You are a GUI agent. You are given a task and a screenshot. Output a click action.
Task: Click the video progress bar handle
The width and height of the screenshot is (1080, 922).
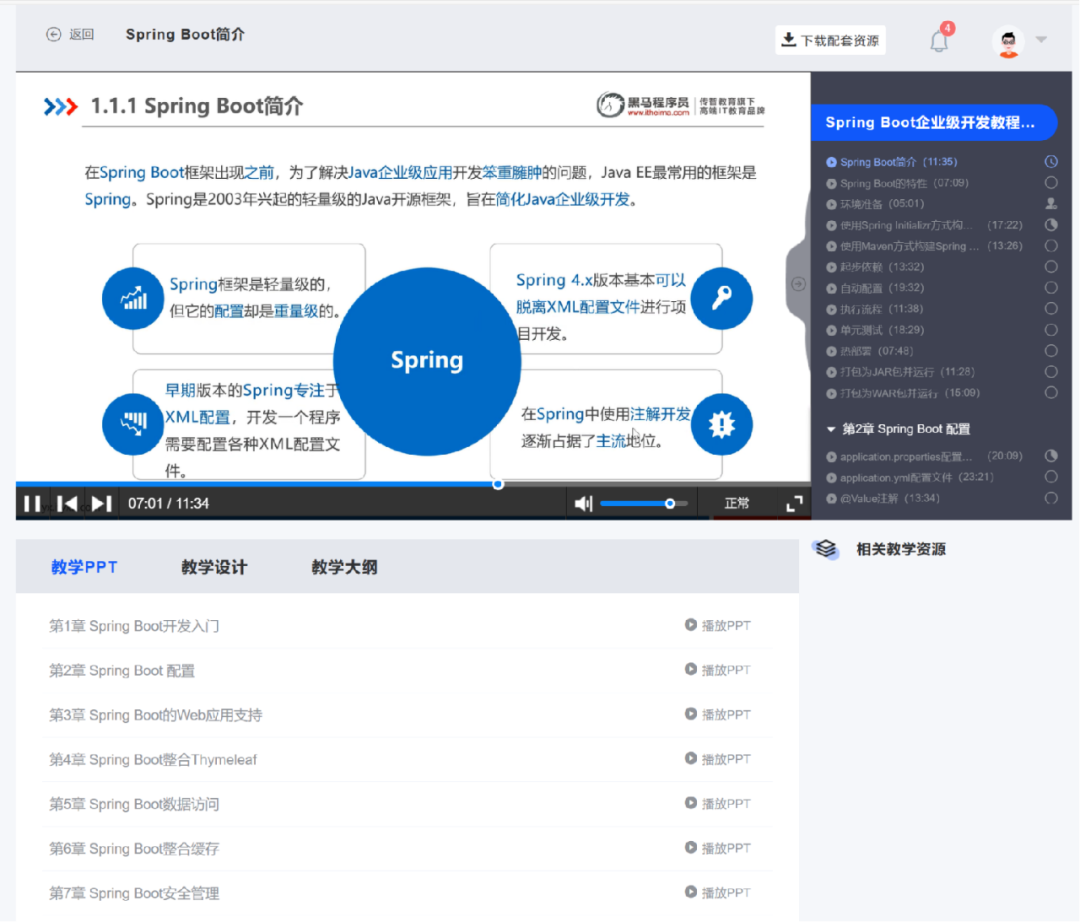coord(498,485)
